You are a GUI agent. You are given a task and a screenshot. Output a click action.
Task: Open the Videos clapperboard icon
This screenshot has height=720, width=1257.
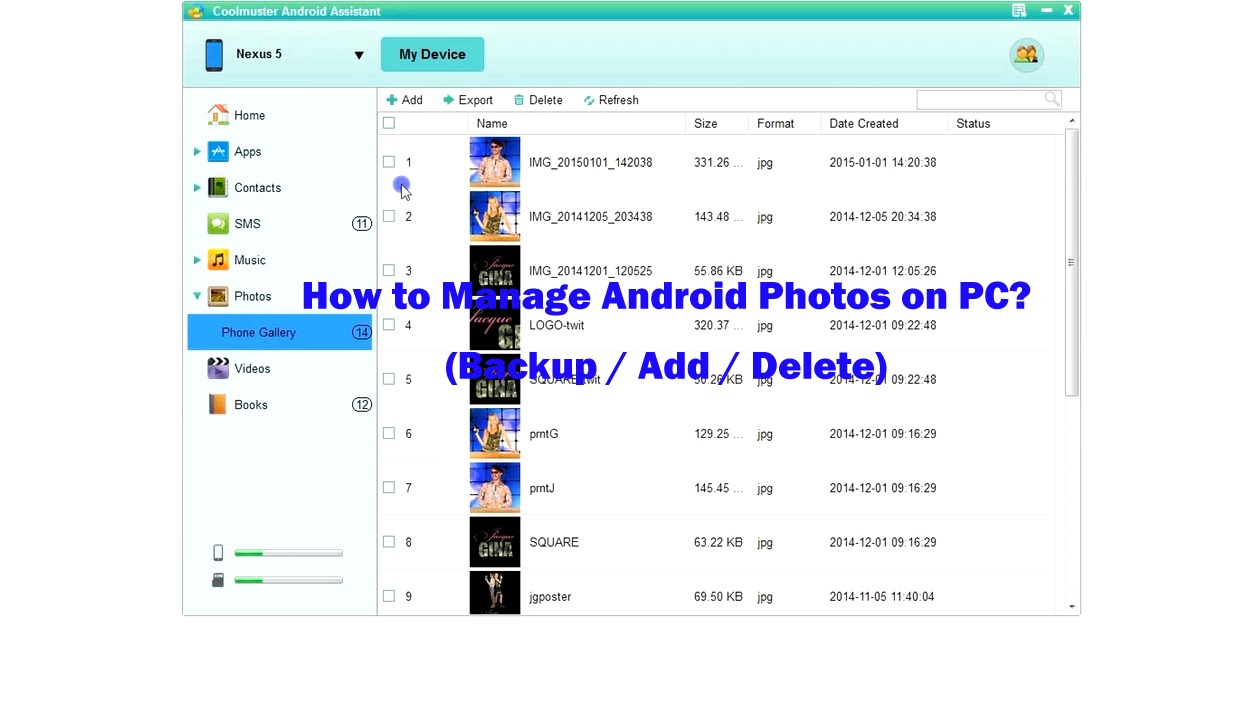[x=218, y=368]
